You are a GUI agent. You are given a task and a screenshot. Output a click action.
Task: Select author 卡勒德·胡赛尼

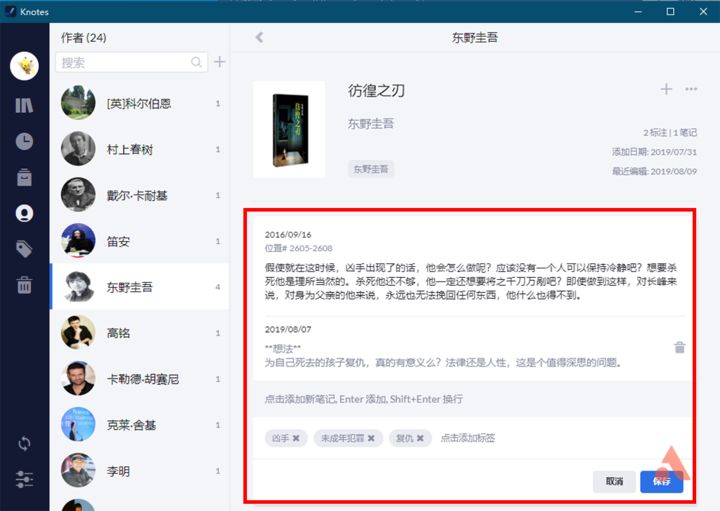click(140, 379)
